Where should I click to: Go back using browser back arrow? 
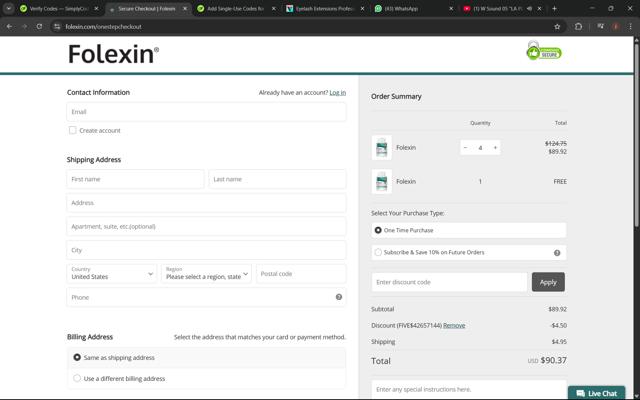point(9,27)
